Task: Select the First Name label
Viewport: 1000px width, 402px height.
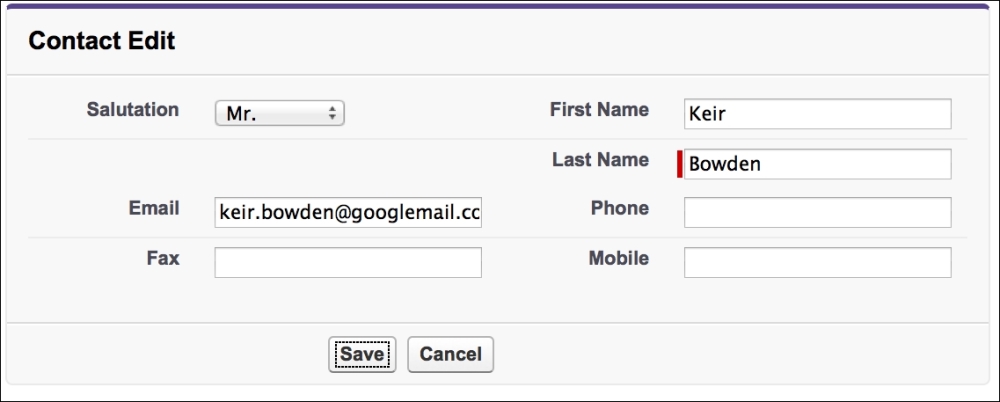Action: click(x=599, y=109)
